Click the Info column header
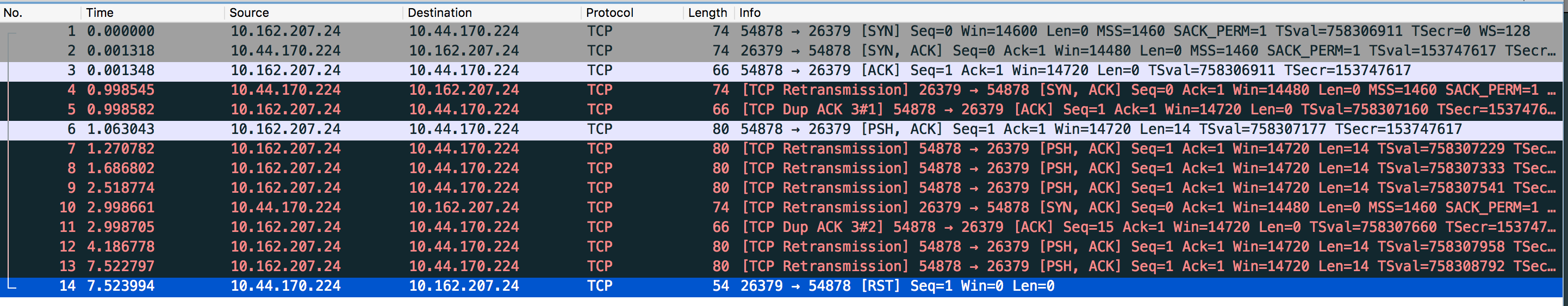1568x306 pixels. [1151, 13]
